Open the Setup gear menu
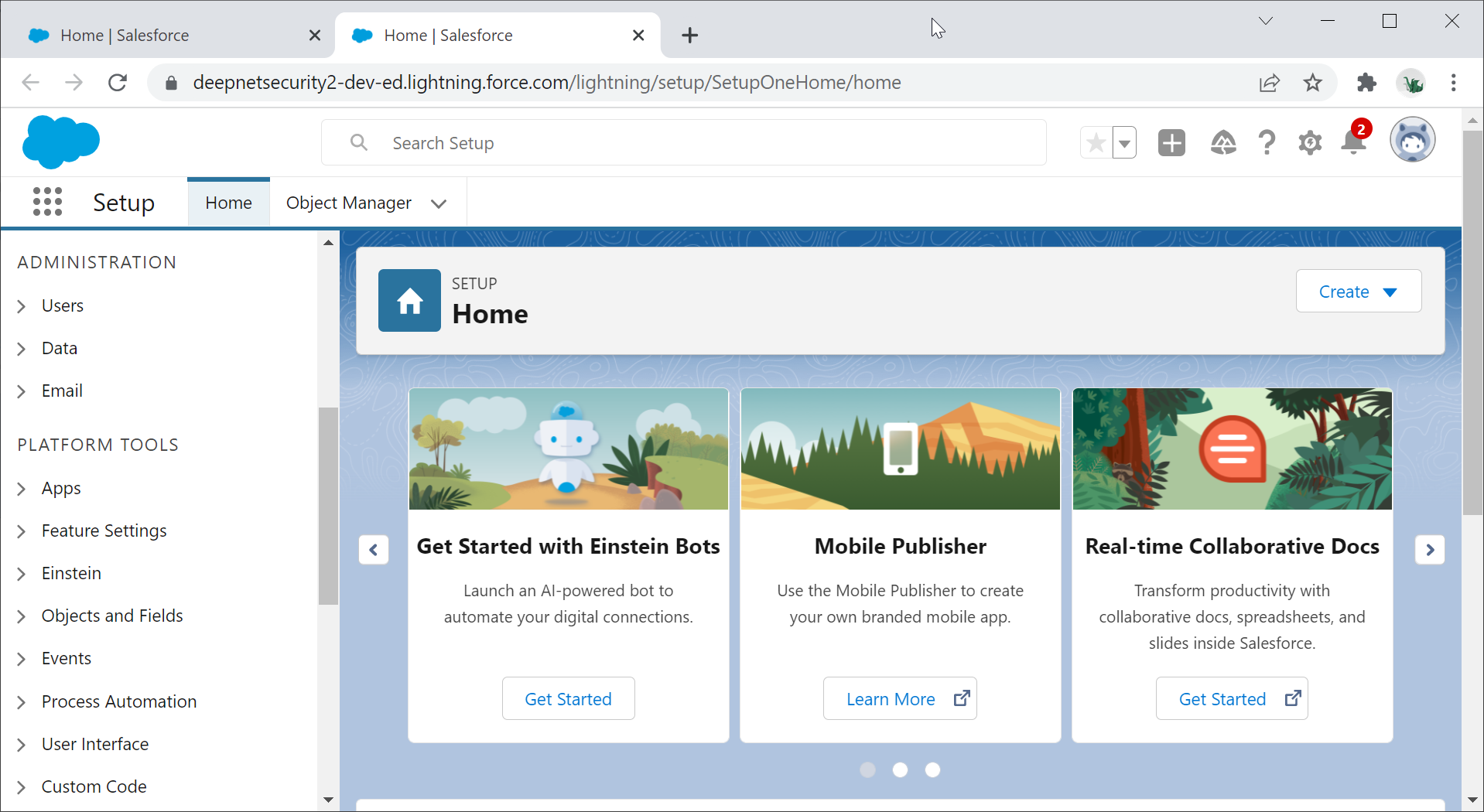1484x812 pixels. (x=1310, y=143)
